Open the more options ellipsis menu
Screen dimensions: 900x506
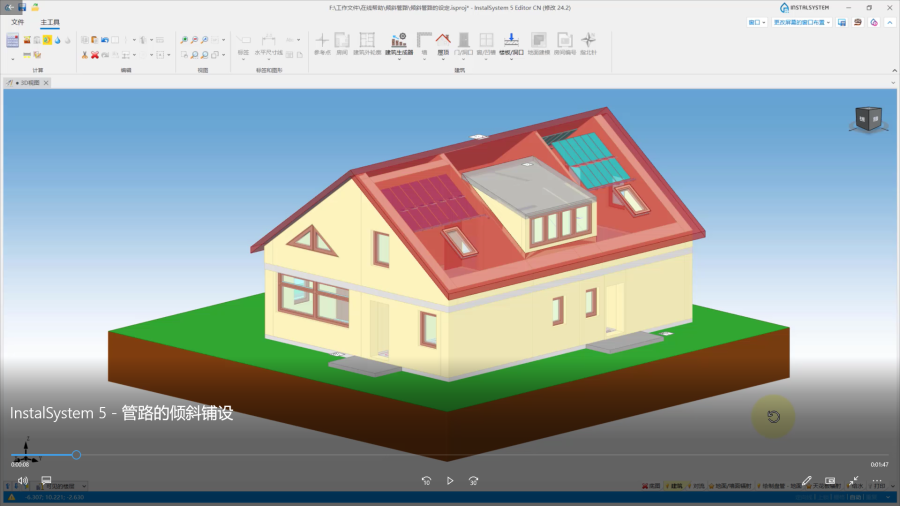point(877,481)
